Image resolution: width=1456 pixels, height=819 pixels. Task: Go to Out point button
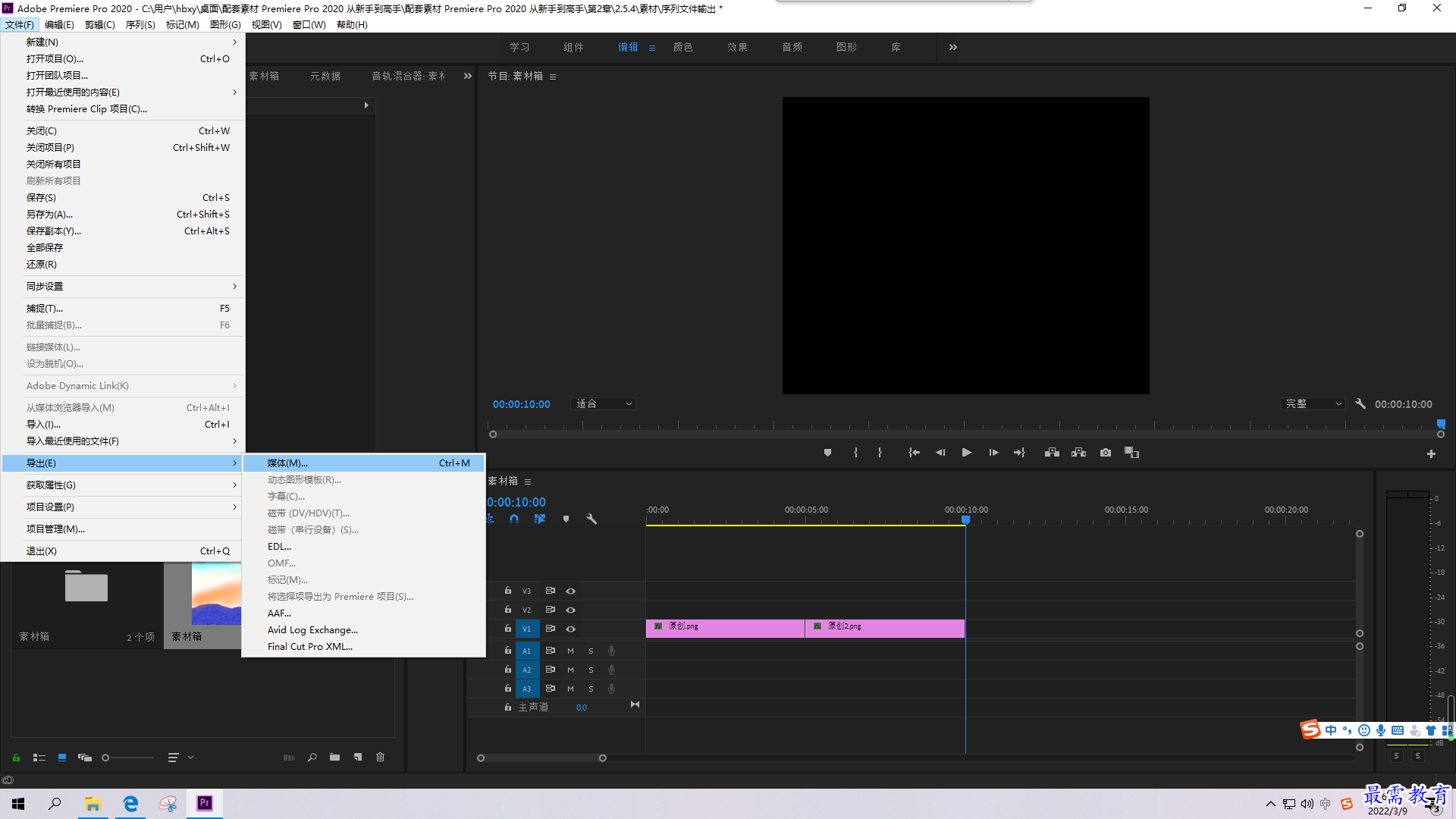pyautogui.click(x=1019, y=453)
